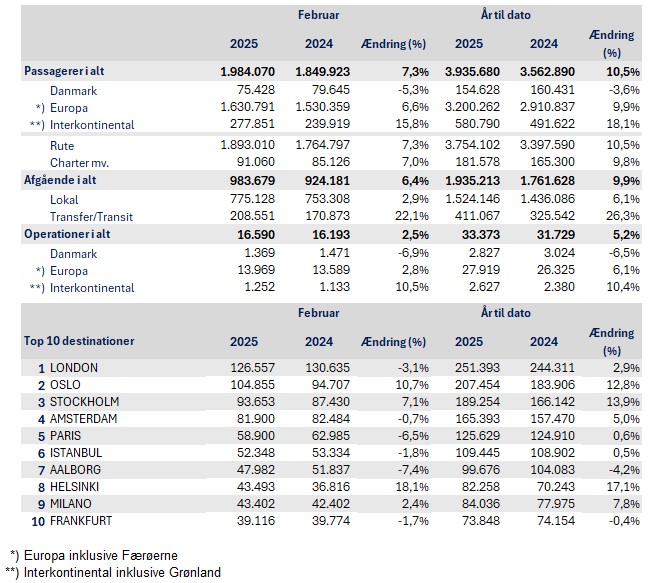The height and width of the screenshot is (583, 655).
Task: Click ISTANBUL in the destinations list
Action: click(77, 453)
